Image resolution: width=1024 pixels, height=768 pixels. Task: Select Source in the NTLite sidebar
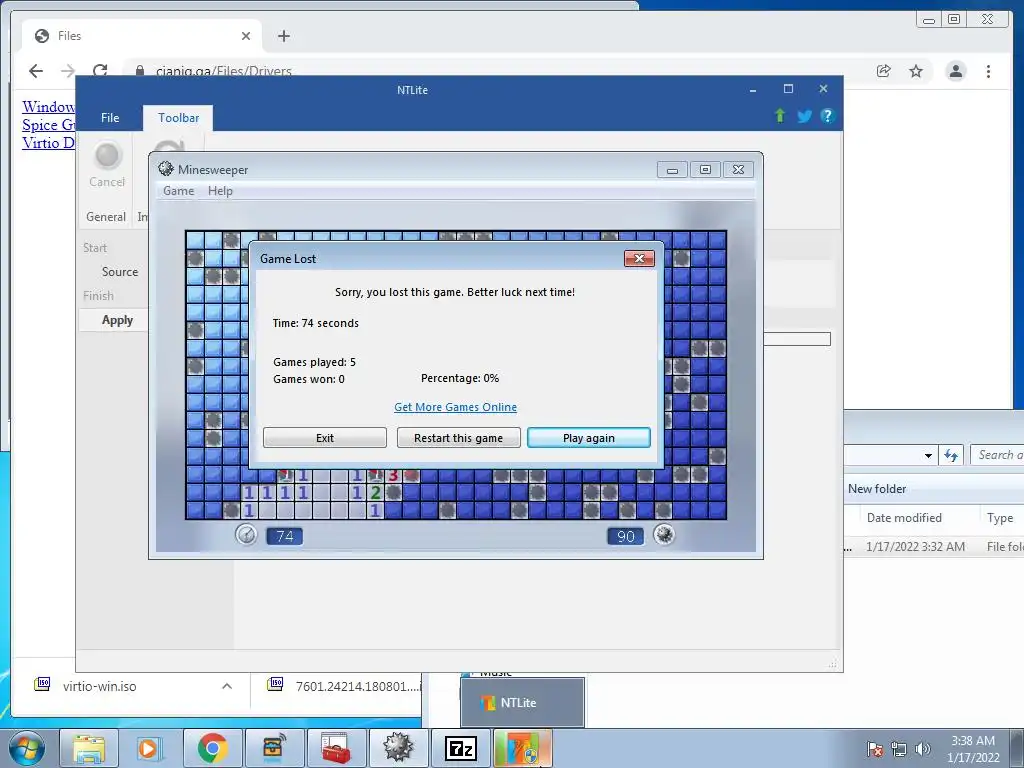click(120, 272)
